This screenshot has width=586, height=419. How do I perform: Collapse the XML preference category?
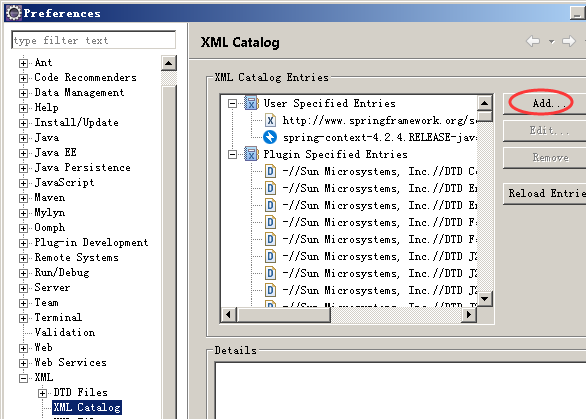pos(23,378)
